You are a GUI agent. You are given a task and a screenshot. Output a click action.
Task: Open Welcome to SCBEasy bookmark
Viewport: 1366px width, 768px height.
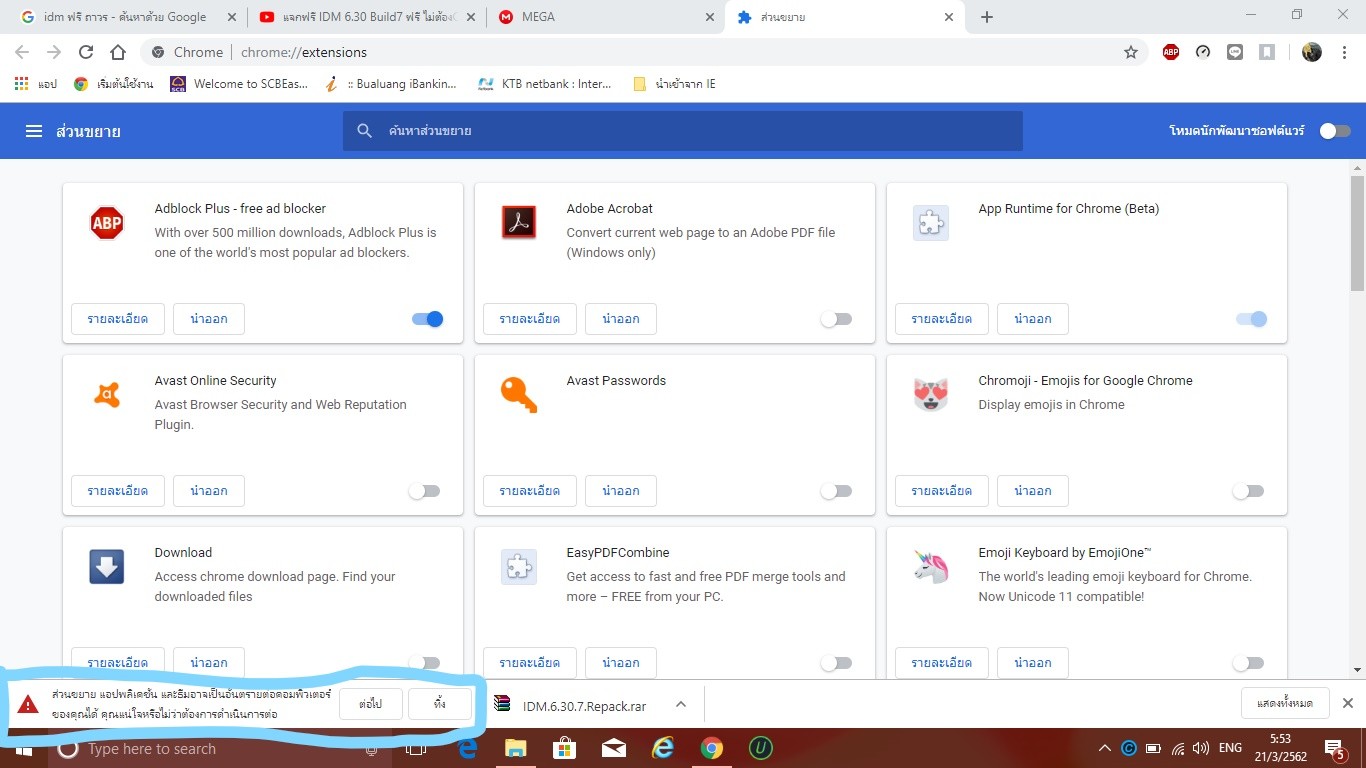tap(238, 84)
